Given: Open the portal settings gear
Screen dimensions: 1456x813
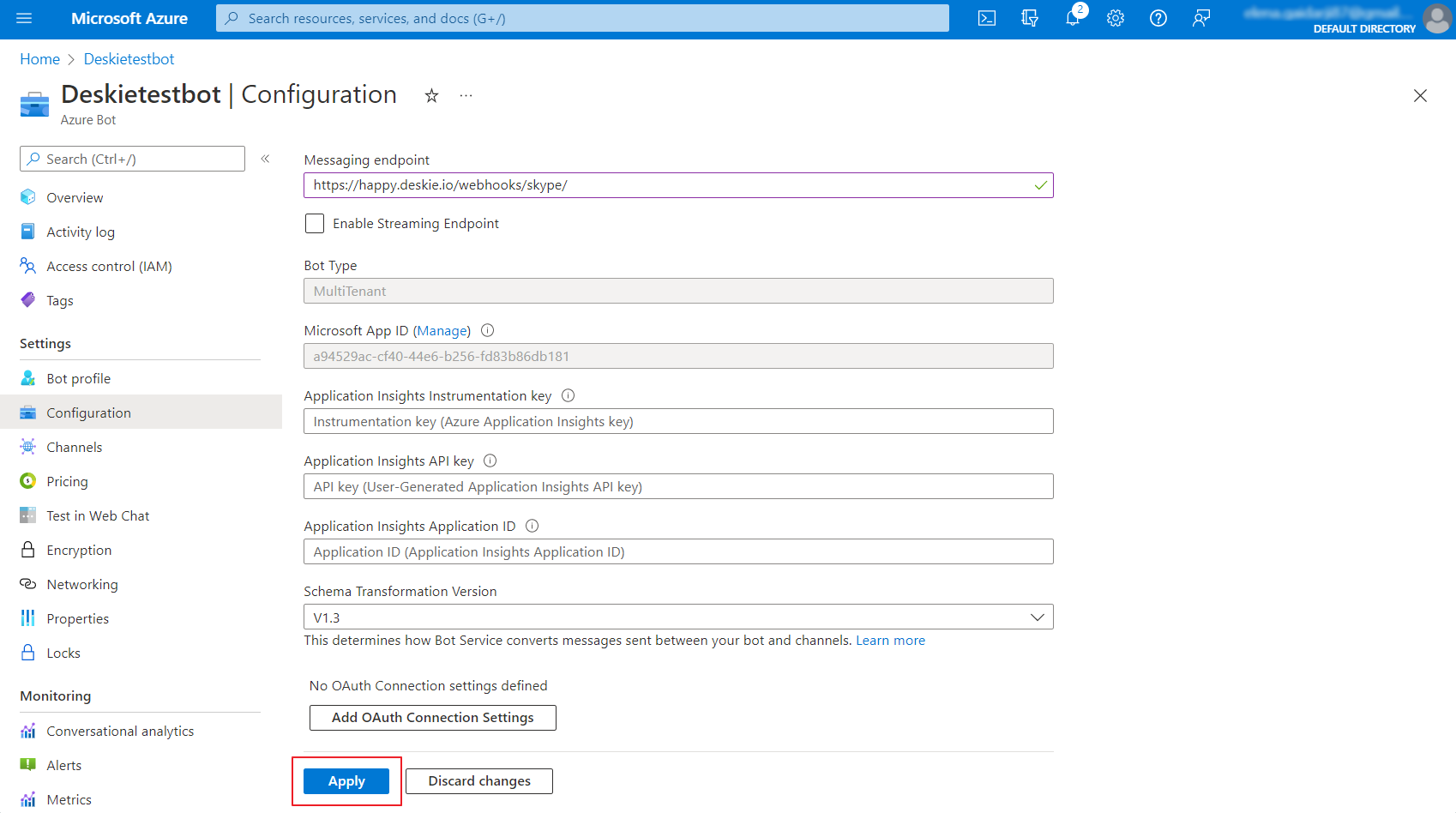Looking at the screenshot, I should [1116, 18].
